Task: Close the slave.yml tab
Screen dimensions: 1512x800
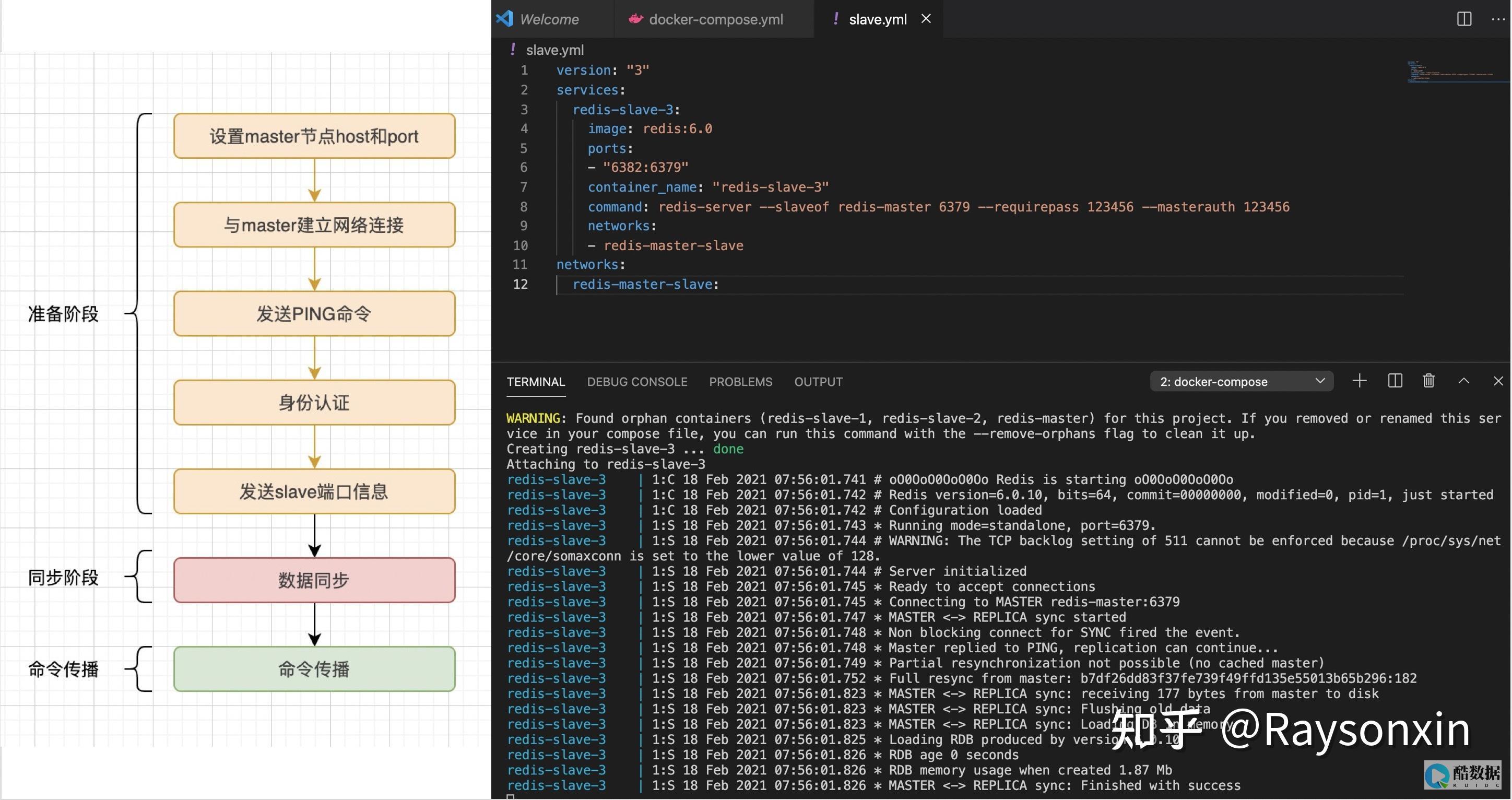Action: tap(926, 19)
